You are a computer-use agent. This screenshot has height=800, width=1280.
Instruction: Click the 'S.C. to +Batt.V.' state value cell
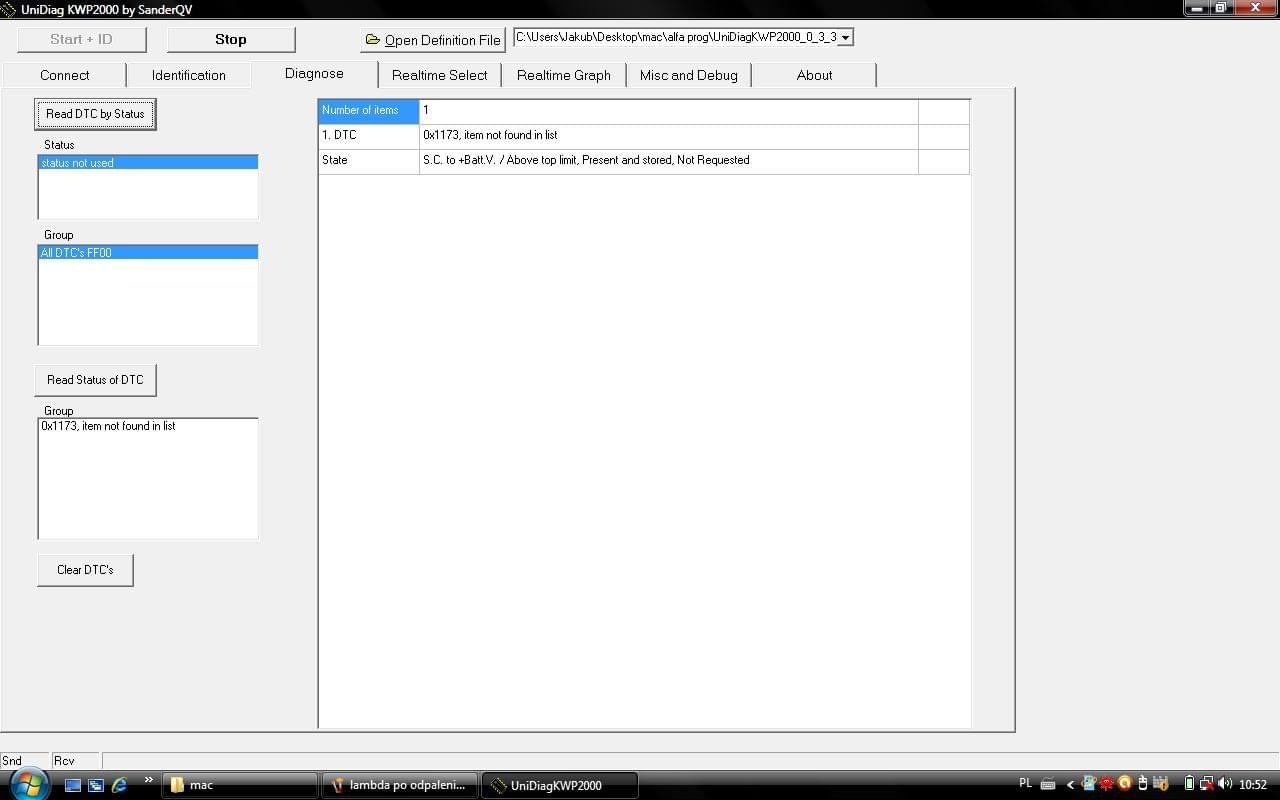click(x=668, y=161)
